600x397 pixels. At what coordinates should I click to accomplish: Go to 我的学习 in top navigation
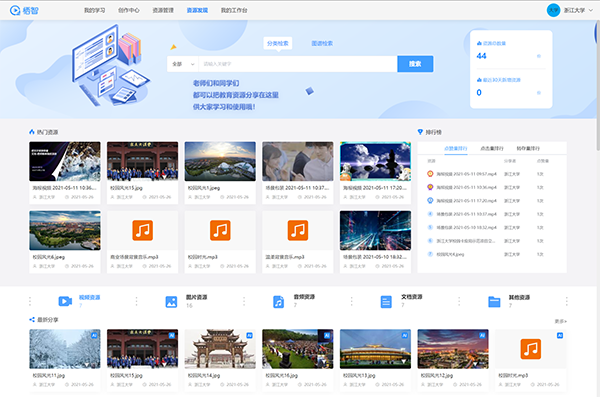95,10
